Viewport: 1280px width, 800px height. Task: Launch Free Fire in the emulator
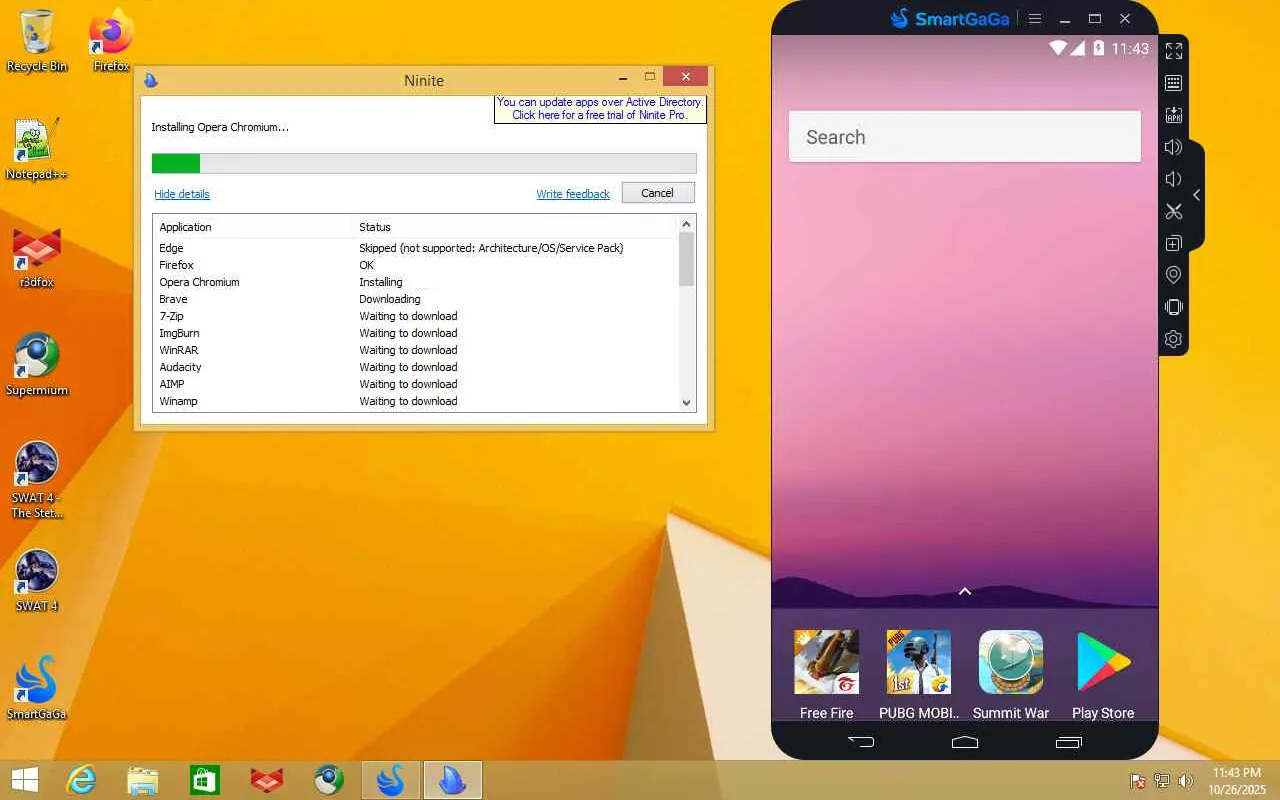pyautogui.click(x=827, y=674)
